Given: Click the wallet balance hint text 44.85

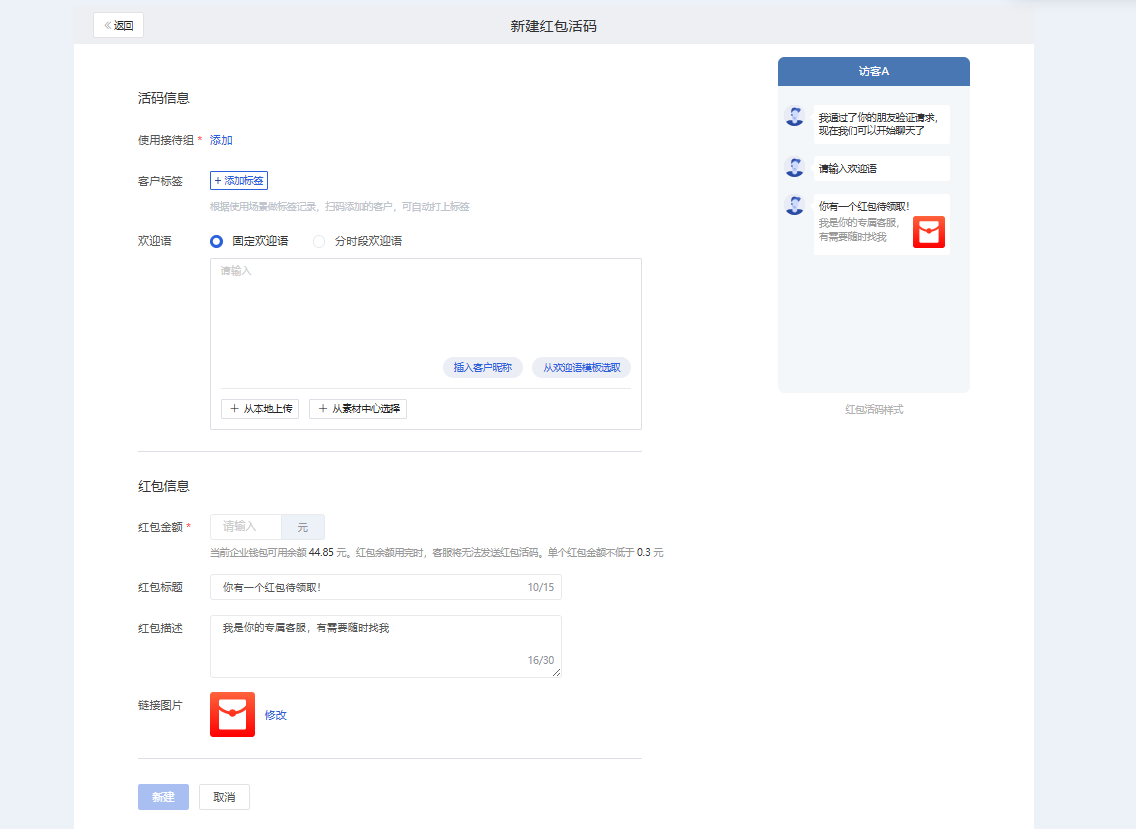Looking at the screenshot, I should (321, 552).
